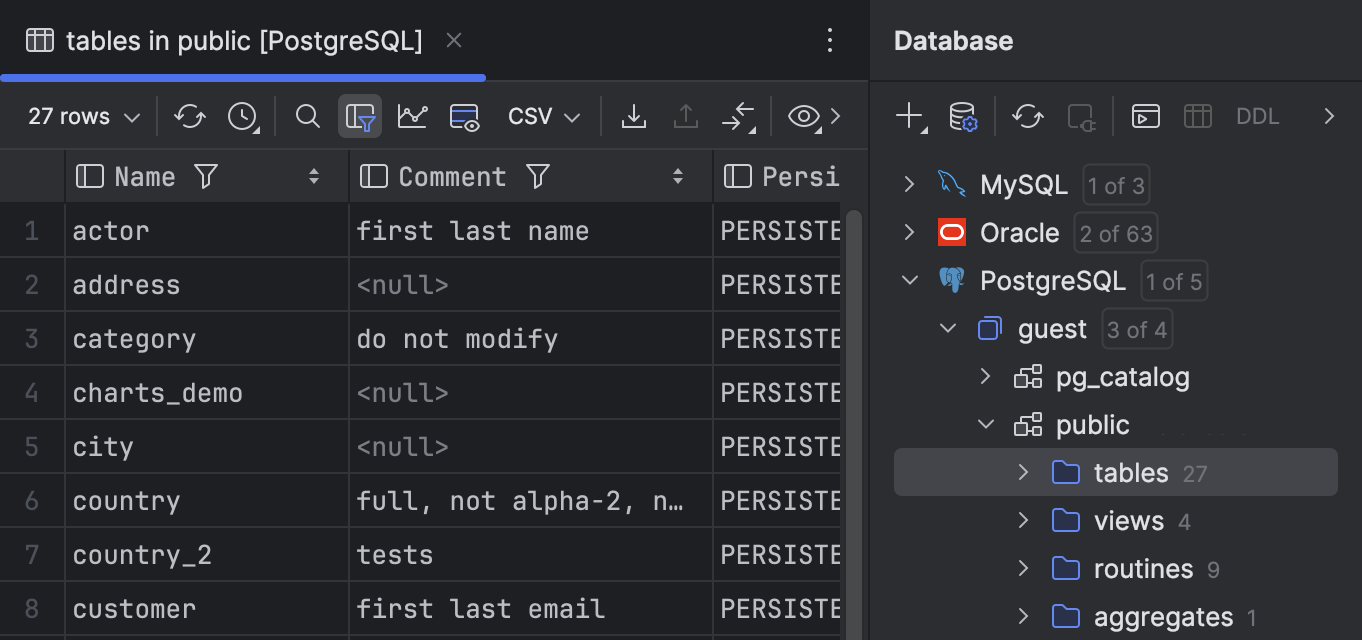Disconnect the database connection
1362x640 pixels.
coord(1081,116)
